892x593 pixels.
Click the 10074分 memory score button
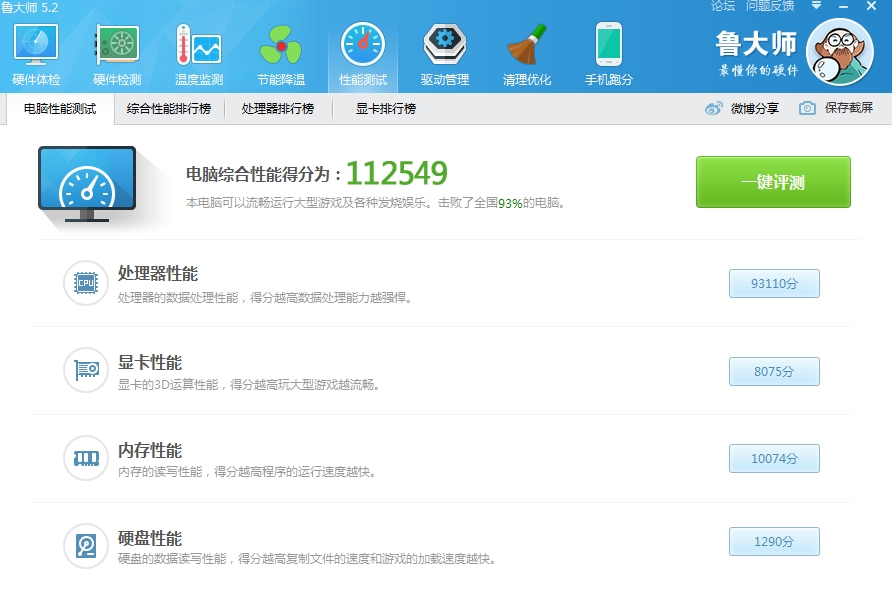pos(774,459)
